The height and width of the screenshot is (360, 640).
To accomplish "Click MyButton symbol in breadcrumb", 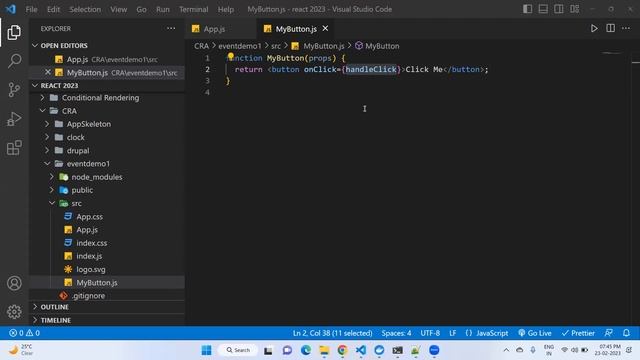I will (377, 46).
